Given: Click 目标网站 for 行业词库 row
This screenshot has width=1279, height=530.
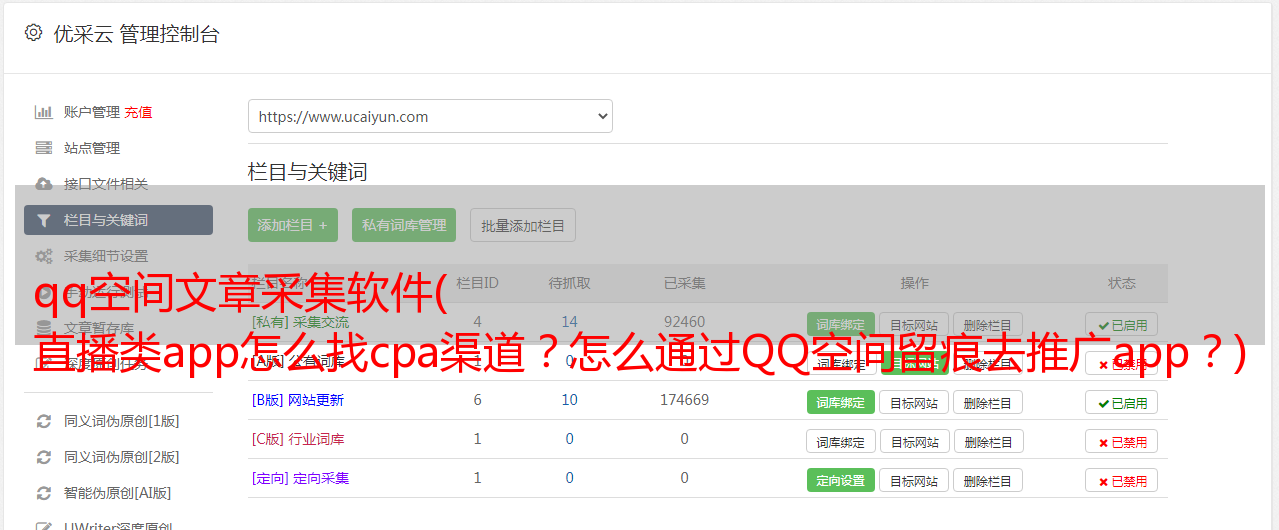Looking at the screenshot, I should click(914, 441).
